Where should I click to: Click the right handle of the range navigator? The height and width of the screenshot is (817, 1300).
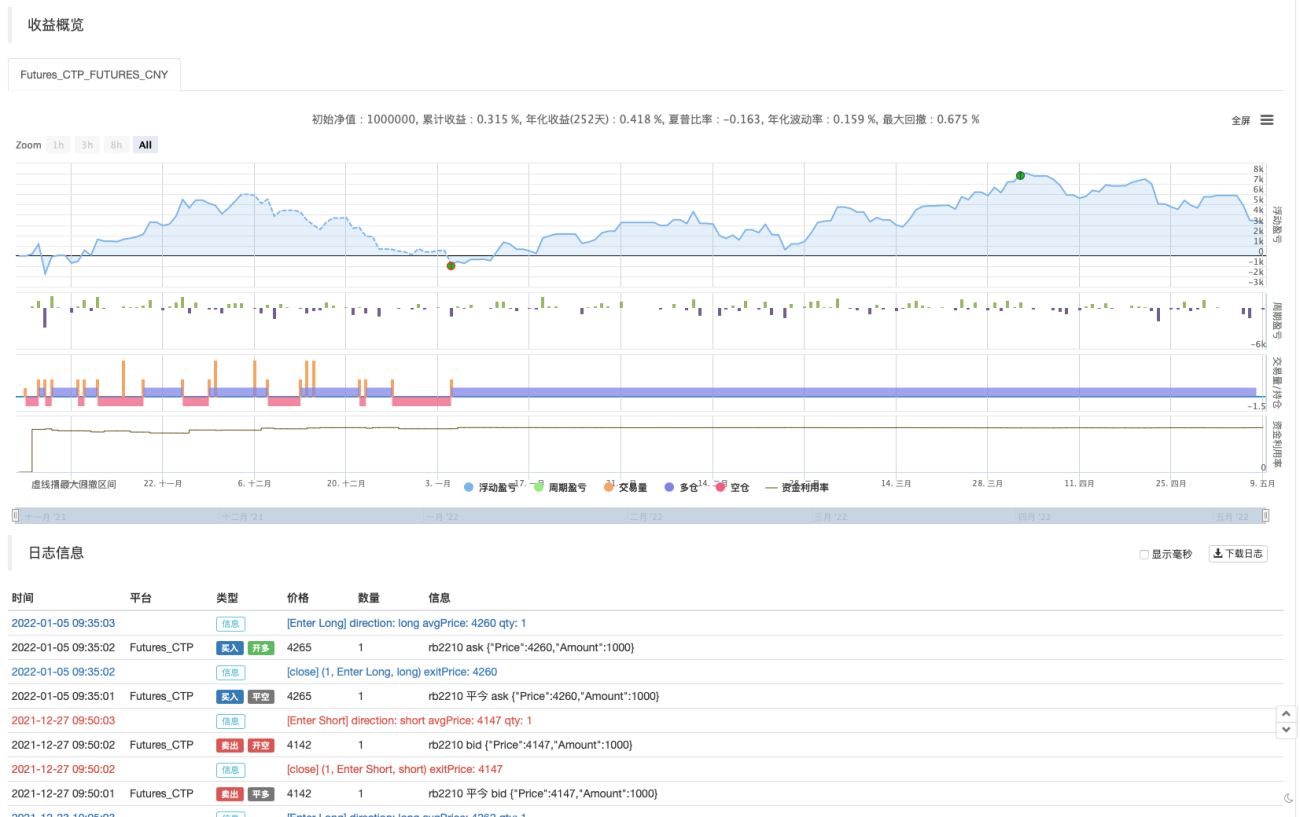click(x=1266, y=516)
